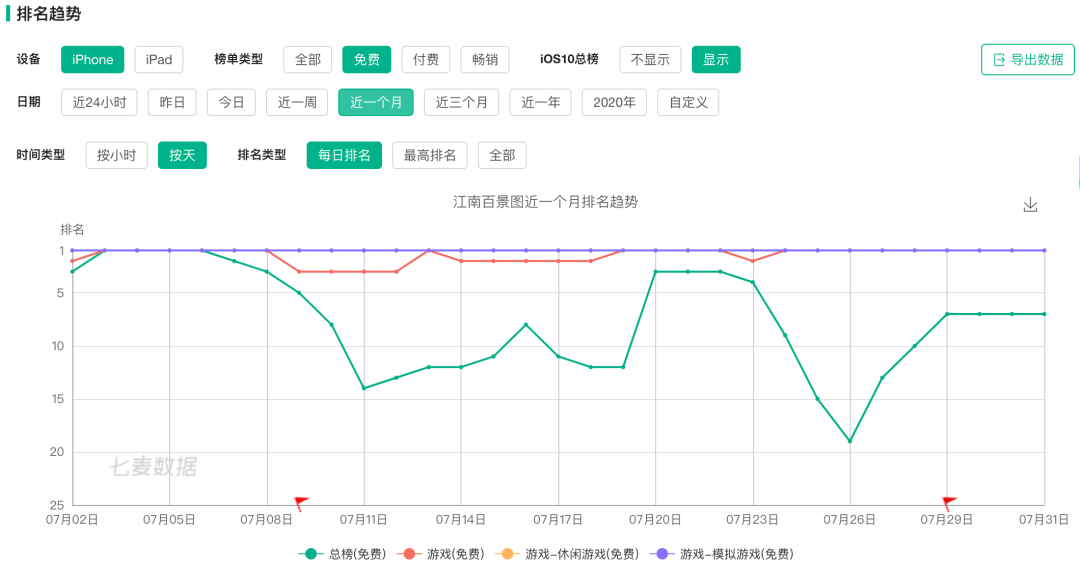Click 导出数据 export button
The width and height of the screenshot is (1080, 566).
click(x=1028, y=60)
